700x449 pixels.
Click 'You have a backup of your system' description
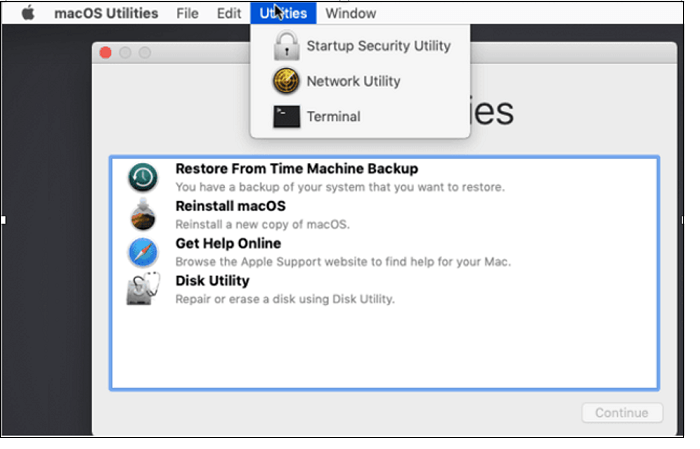[x=340, y=187]
